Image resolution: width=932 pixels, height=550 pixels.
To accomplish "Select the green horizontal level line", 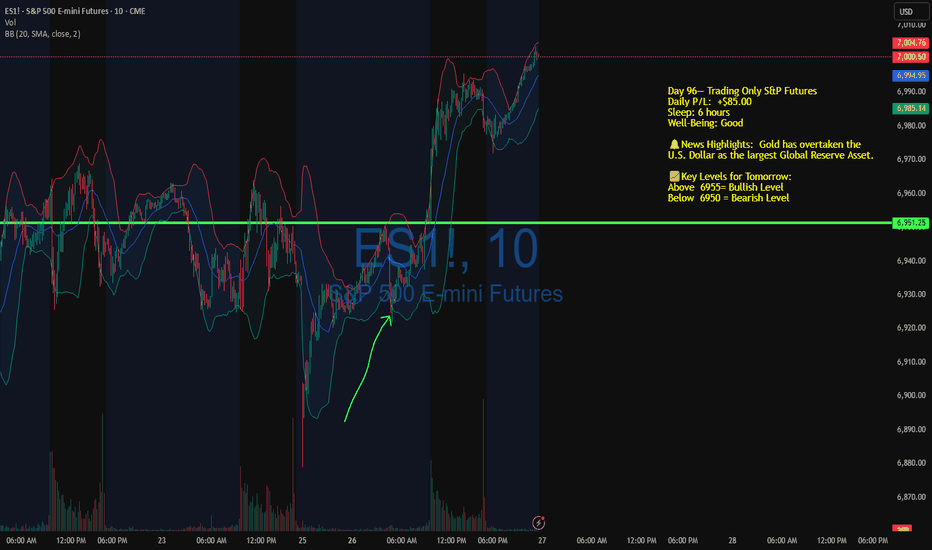I will (446, 223).
